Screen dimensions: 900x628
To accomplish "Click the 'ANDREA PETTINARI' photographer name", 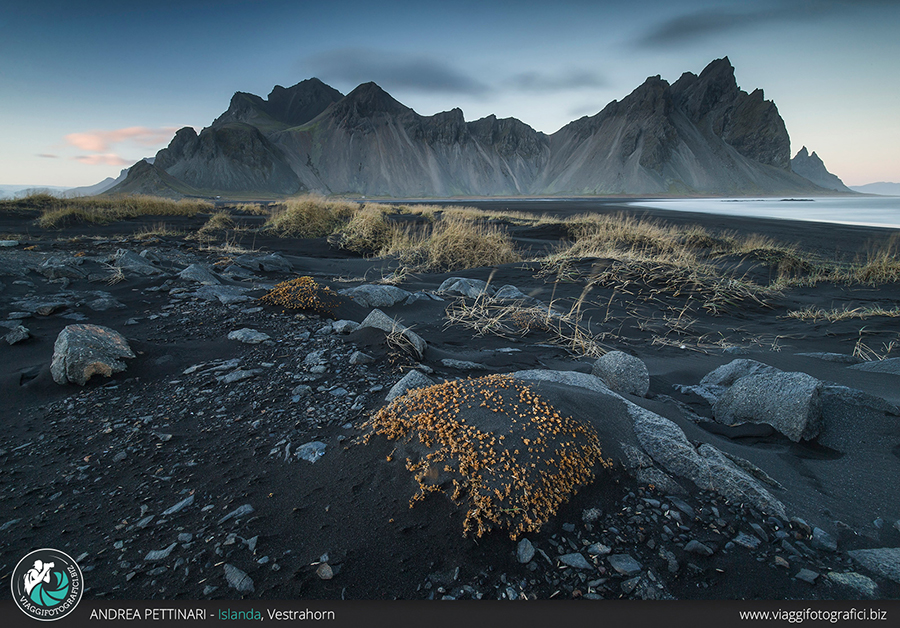I will tap(148, 614).
